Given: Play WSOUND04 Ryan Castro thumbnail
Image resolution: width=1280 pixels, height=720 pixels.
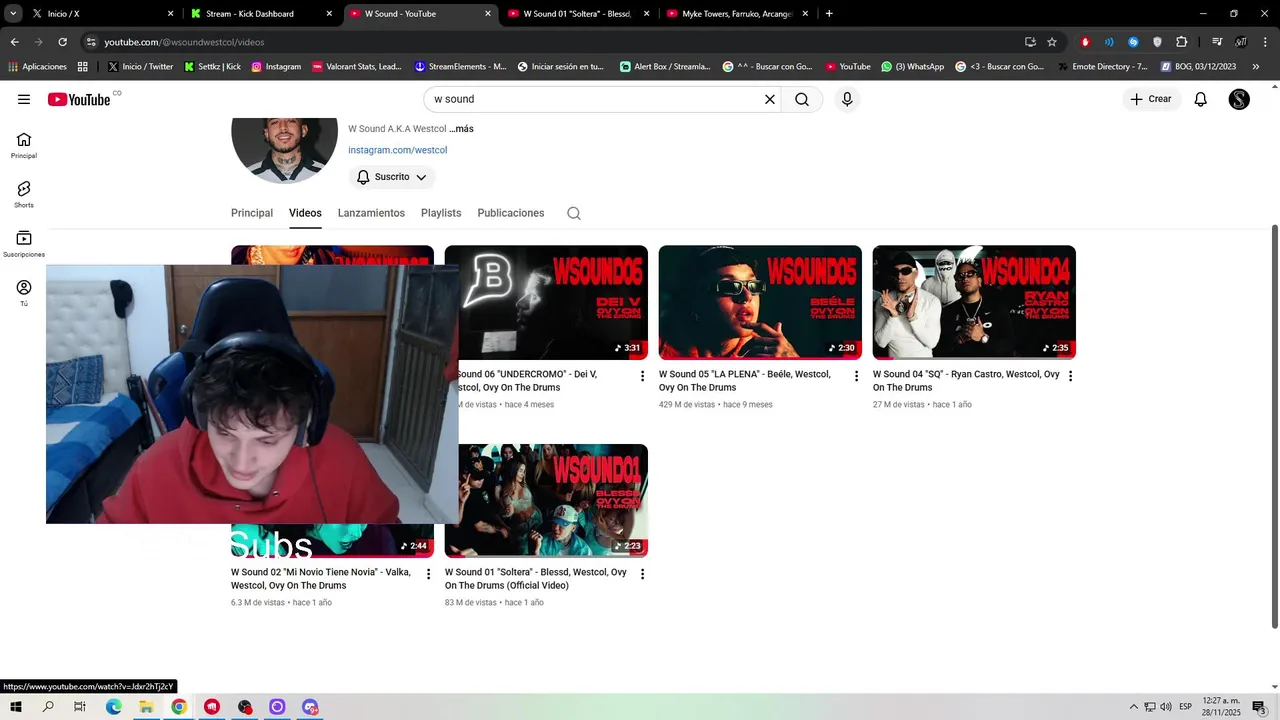Looking at the screenshot, I should [x=974, y=302].
